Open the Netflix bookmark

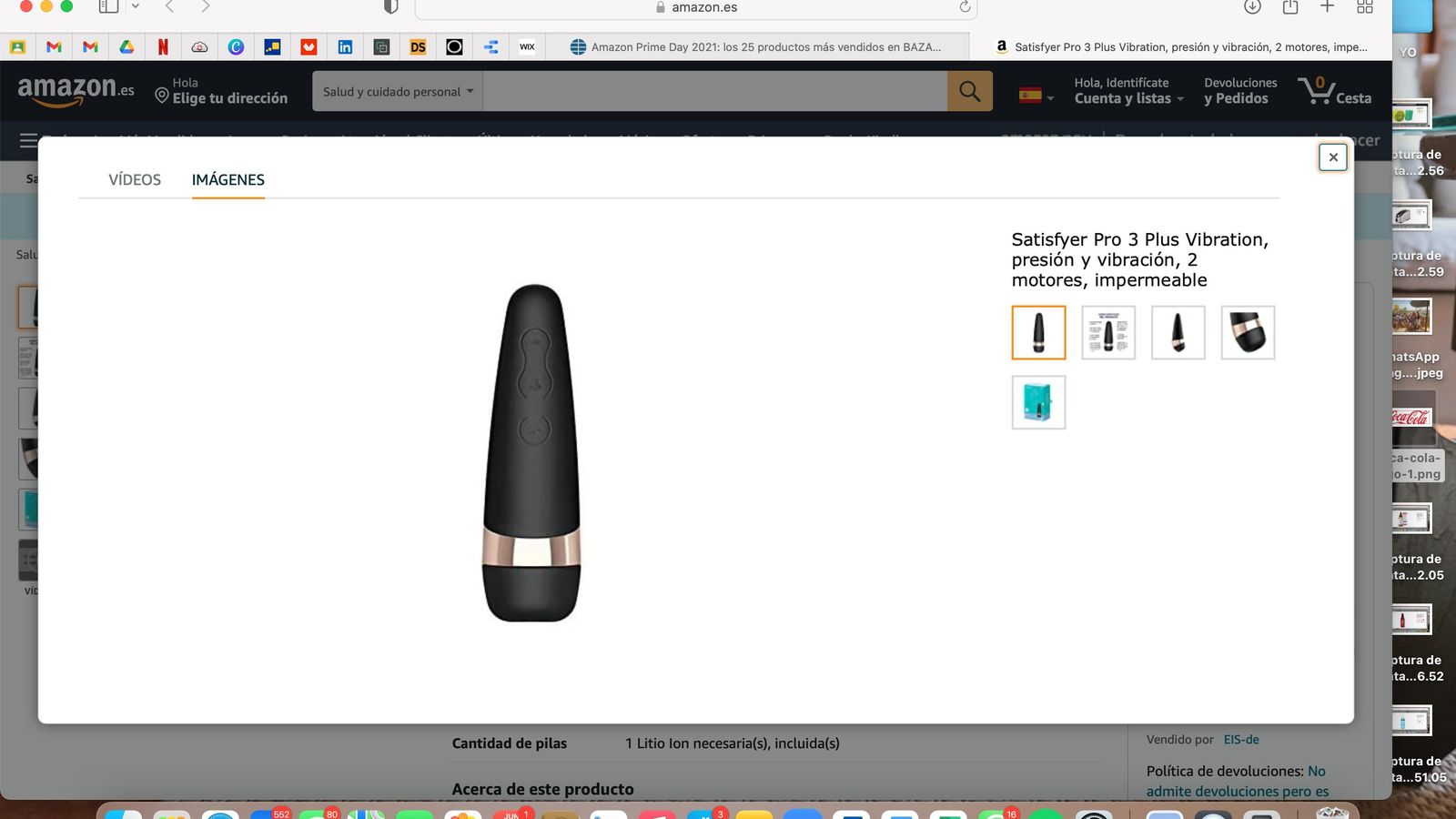163,46
